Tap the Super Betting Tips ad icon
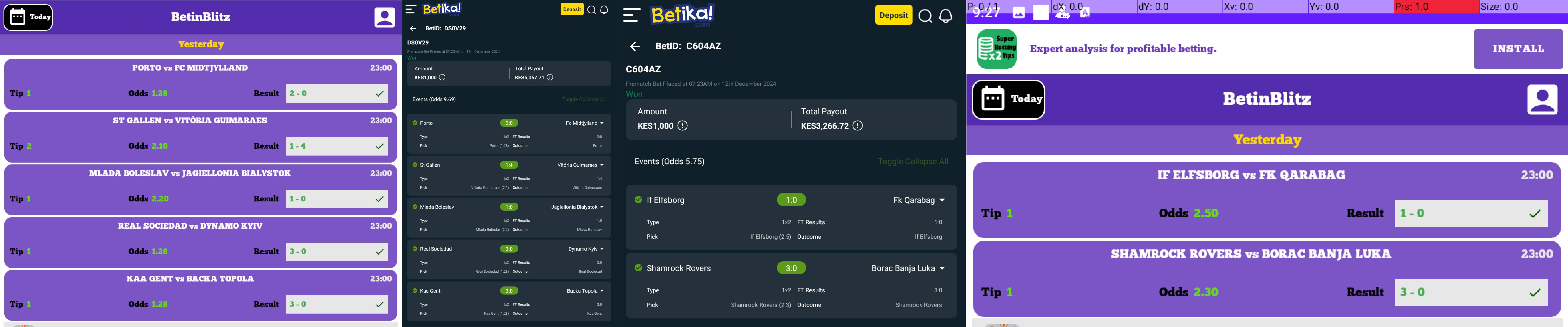The width and height of the screenshot is (1568, 327). (x=997, y=49)
